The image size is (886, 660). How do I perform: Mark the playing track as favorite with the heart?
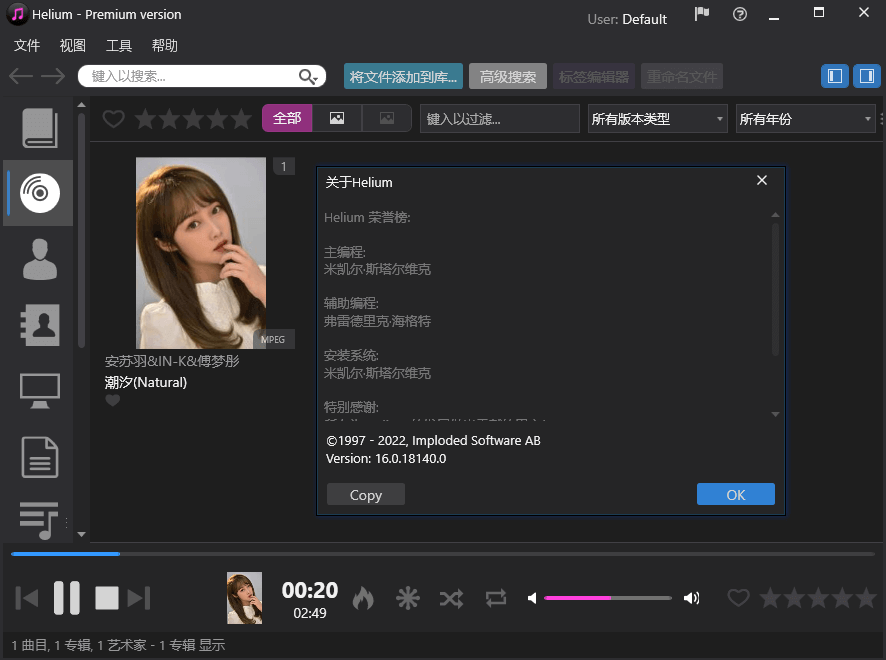click(738, 597)
